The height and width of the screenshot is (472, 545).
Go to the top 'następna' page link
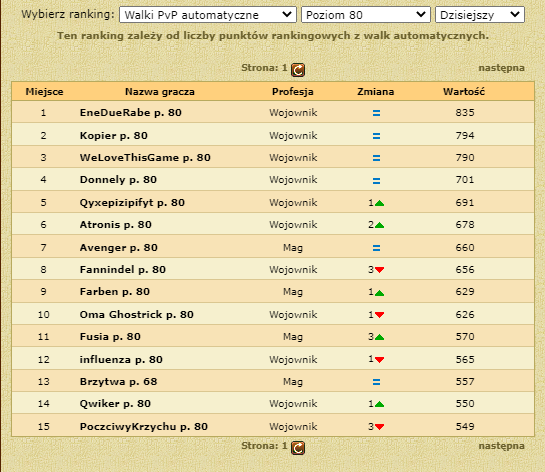(x=501, y=68)
